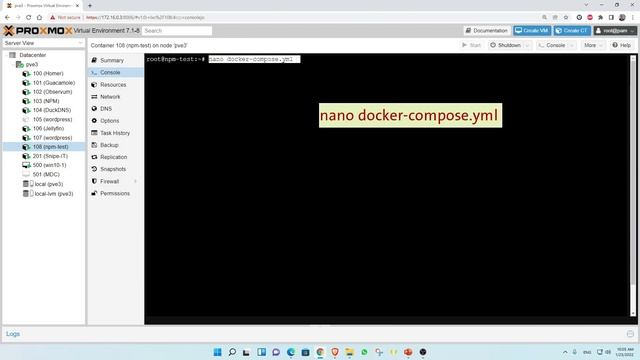Select container 103 (NPM)

pyautogui.click(x=46, y=101)
